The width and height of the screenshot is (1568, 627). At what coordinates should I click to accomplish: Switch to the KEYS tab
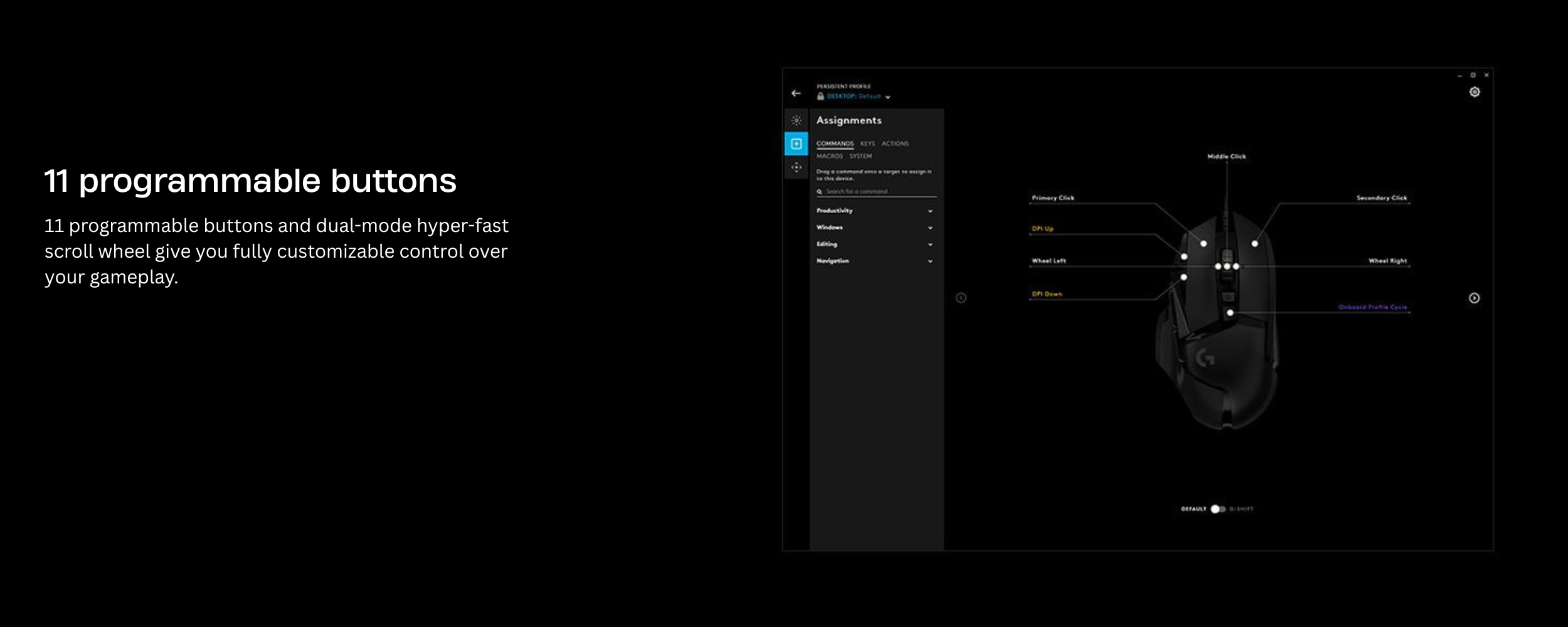pyautogui.click(x=867, y=144)
